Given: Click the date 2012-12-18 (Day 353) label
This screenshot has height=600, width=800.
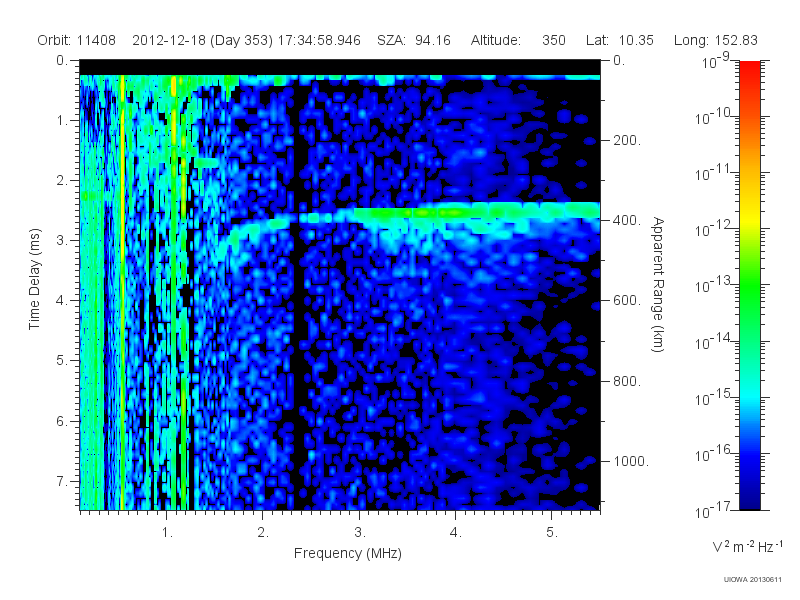Looking at the screenshot, I should point(203,40).
